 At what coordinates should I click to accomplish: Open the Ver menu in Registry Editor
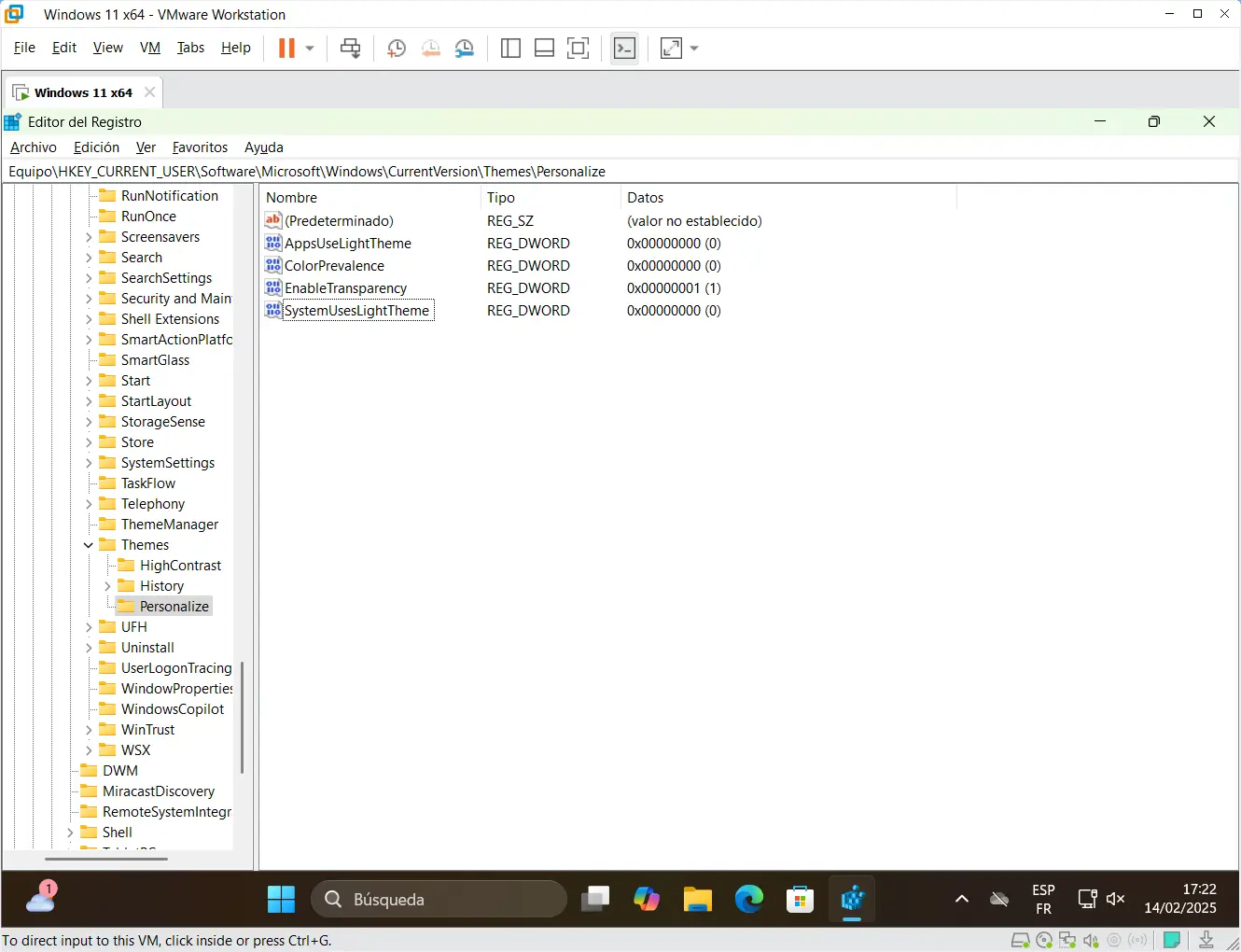point(146,147)
